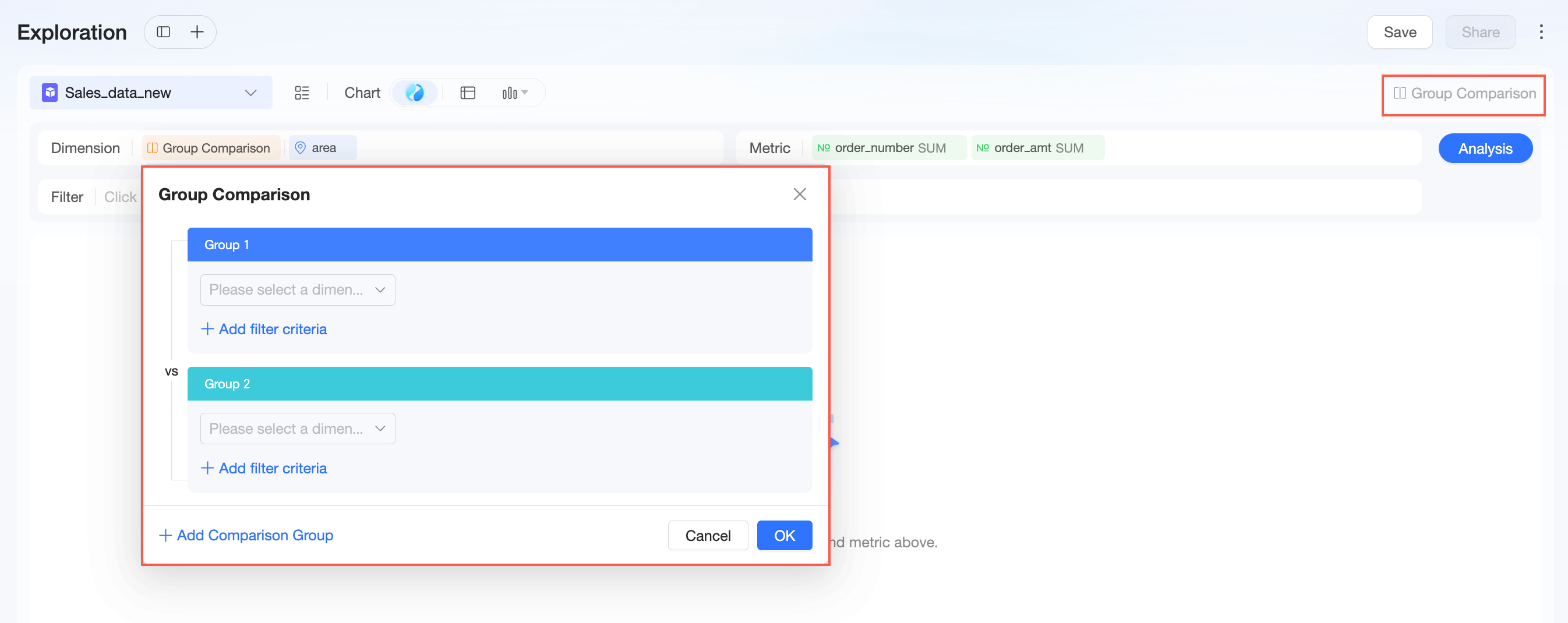This screenshot has width=1568, height=623.
Task: Click the Group 2 header
Action: (x=499, y=384)
